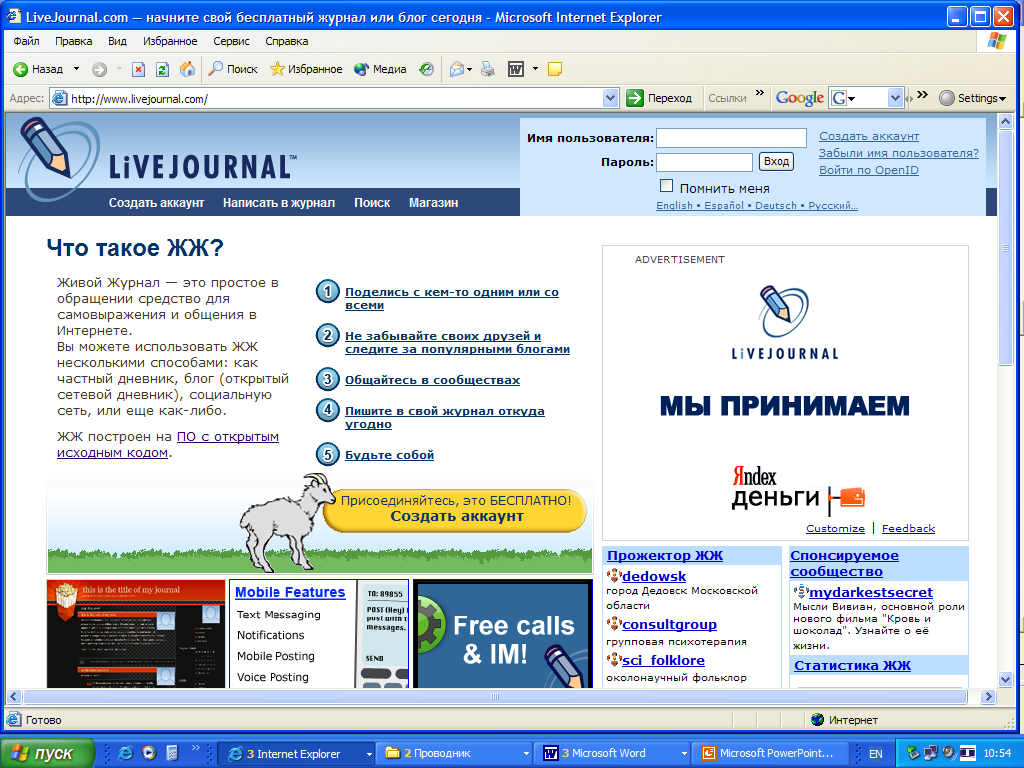Image resolution: width=1024 pixels, height=768 pixels.
Task: Click in the Имя пользователя input field
Action: (731, 138)
